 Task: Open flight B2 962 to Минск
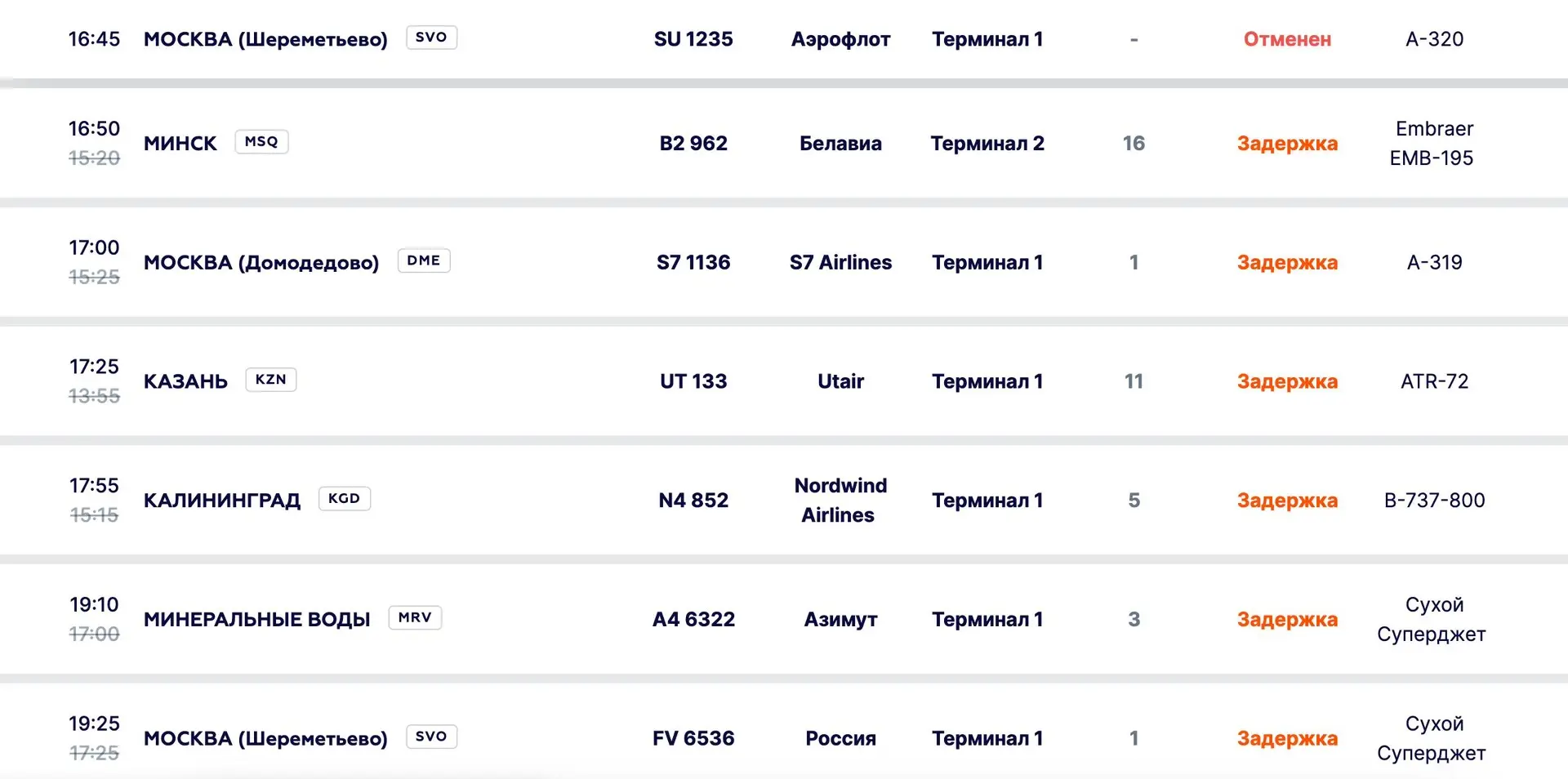click(784, 143)
